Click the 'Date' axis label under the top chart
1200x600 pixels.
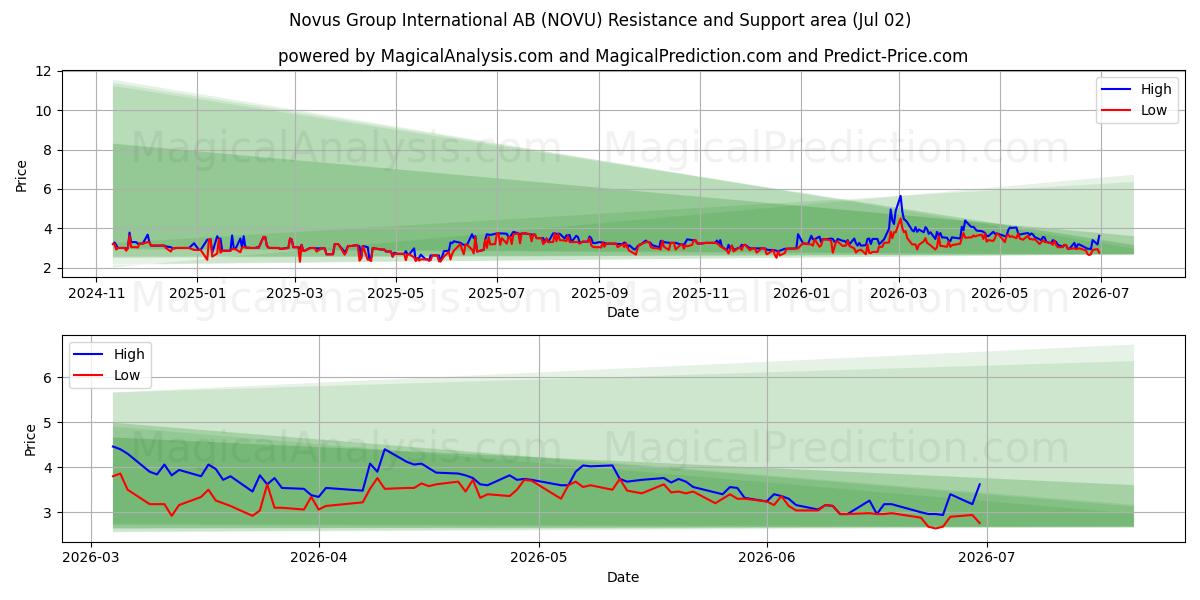(623, 313)
